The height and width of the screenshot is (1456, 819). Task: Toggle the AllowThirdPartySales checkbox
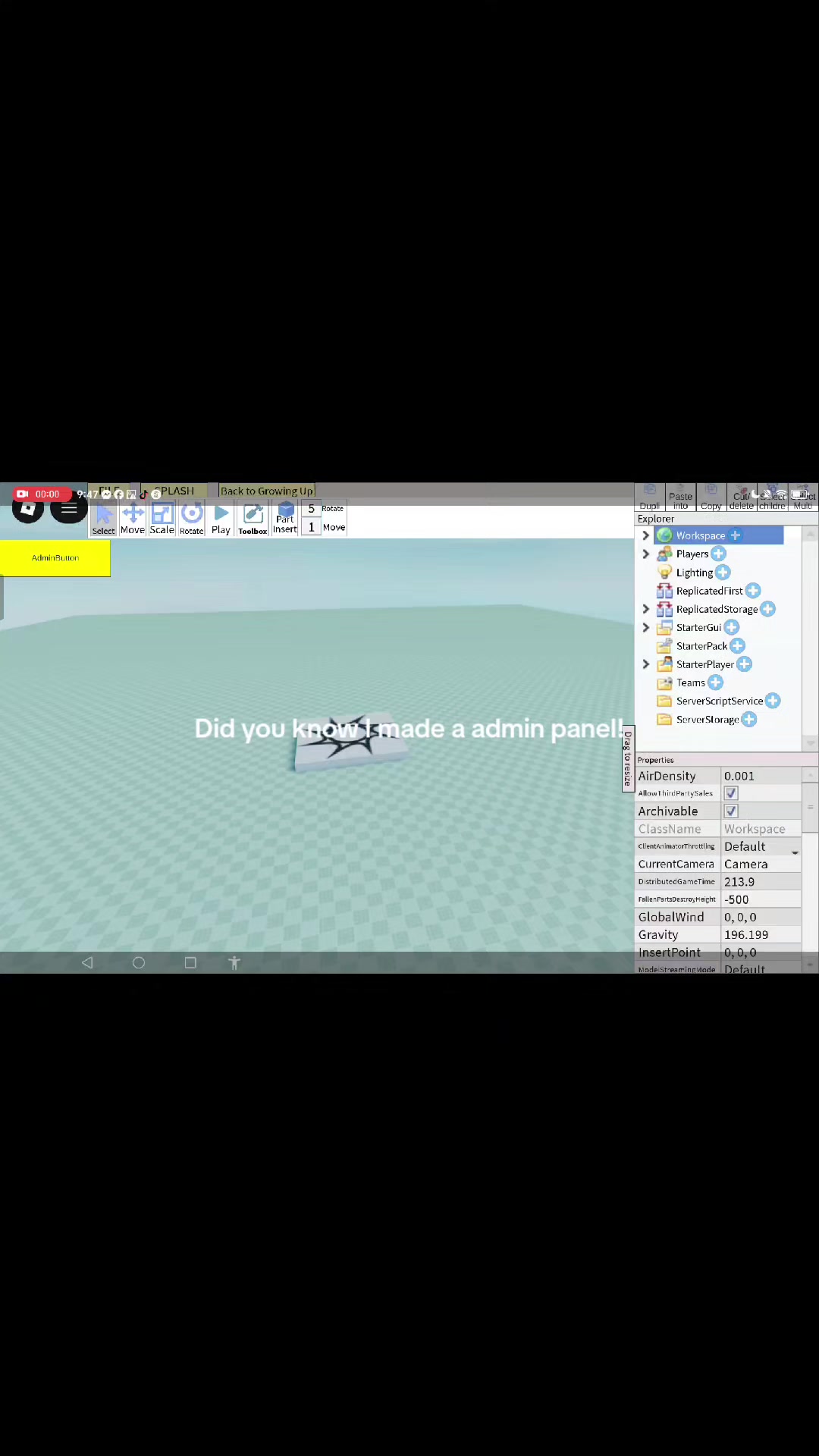[x=731, y=793]
